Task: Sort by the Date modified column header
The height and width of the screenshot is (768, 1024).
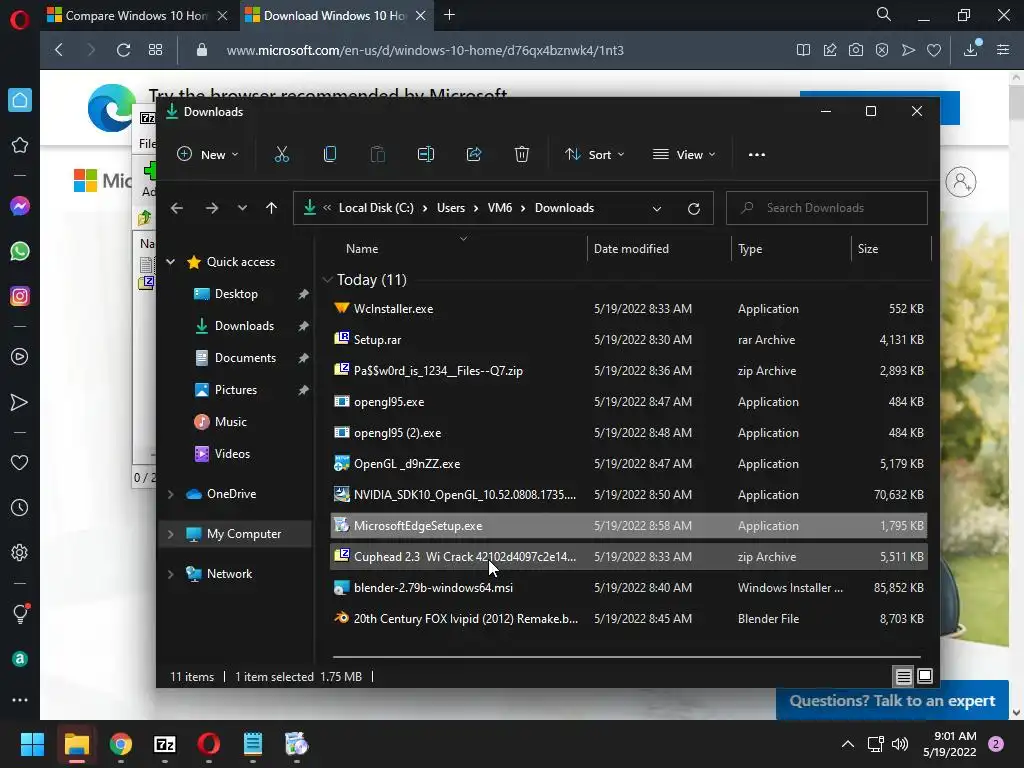Action: click(631, 249)
